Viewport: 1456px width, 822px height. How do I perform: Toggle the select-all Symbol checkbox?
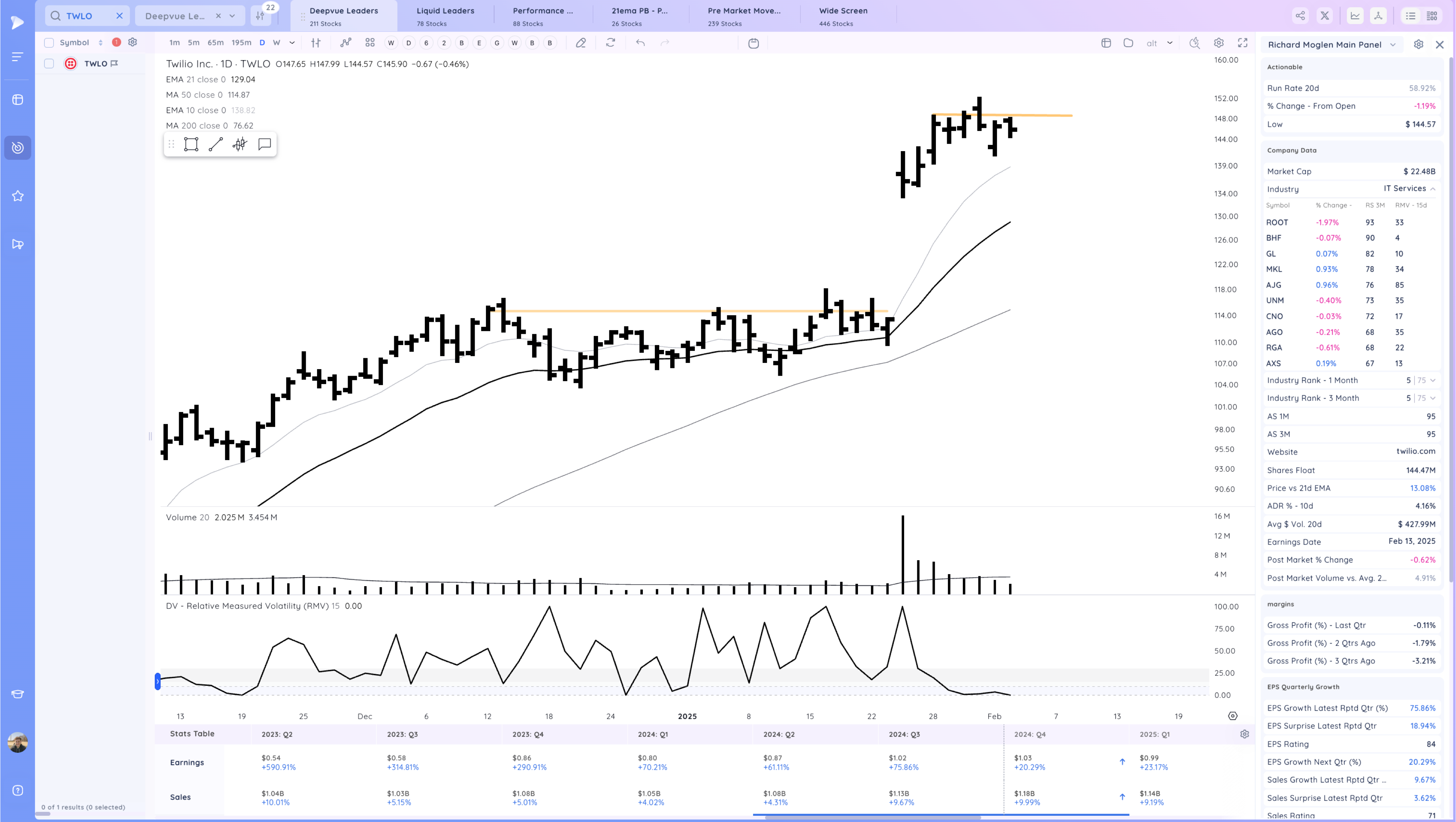(x=49, y=43)
